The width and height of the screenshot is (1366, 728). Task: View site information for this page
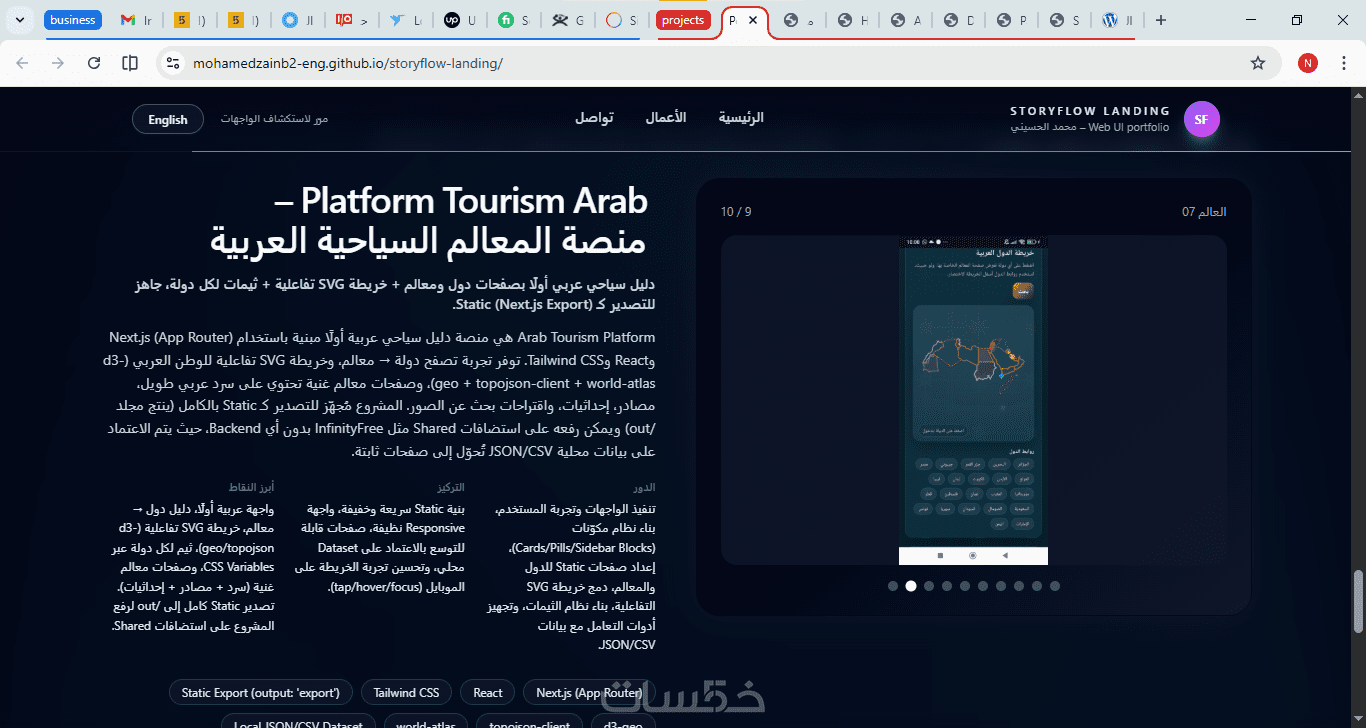click(x=173, y=63)
